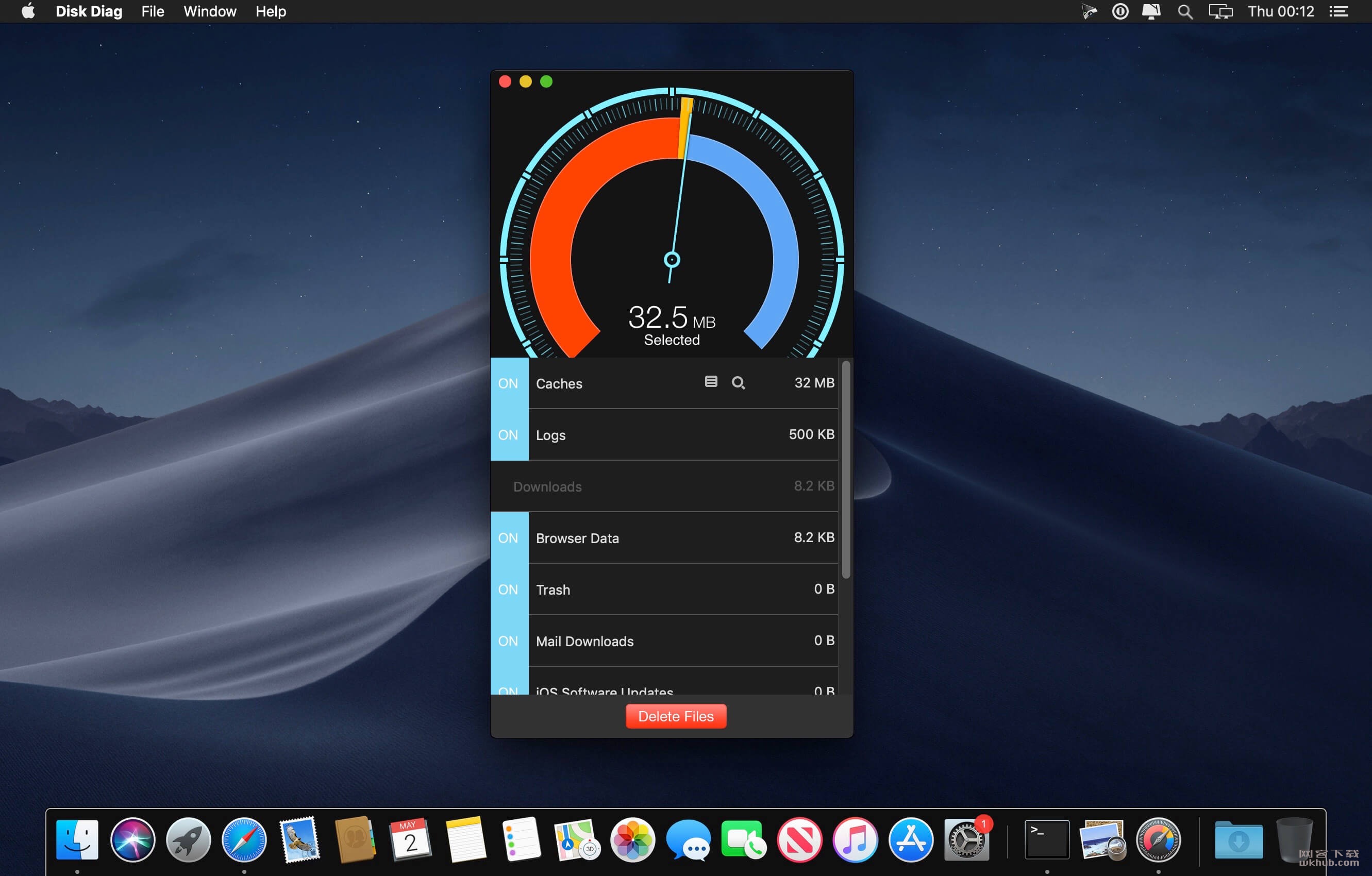Screen dimensions: 1372x876
Task: Click the orange selected gauge segment
Action: click(x=685, y=128)
